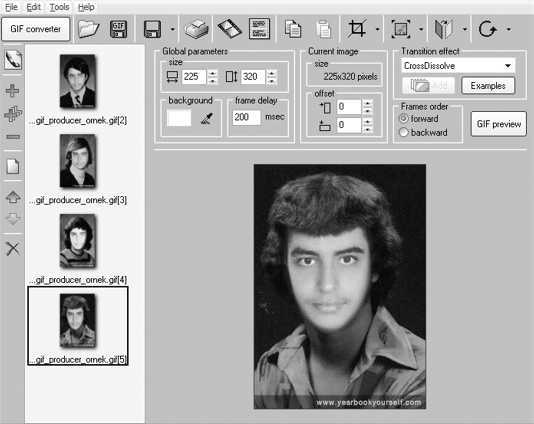Click the GIF preview button
This screenshot has height=424, width=534.
click(499, 124)
